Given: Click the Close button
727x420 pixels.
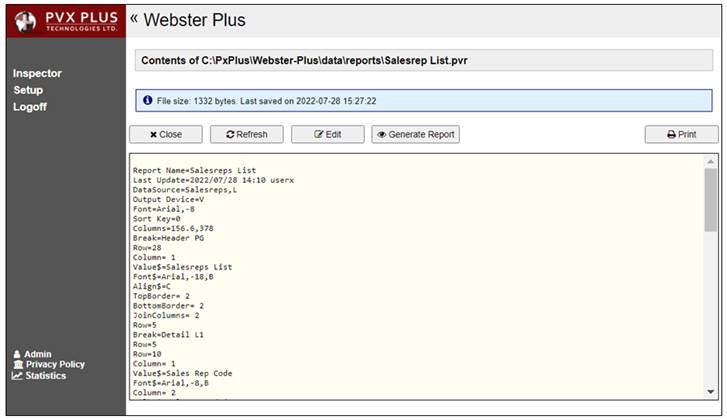Looking at the screenshot, I should point(166,134).
